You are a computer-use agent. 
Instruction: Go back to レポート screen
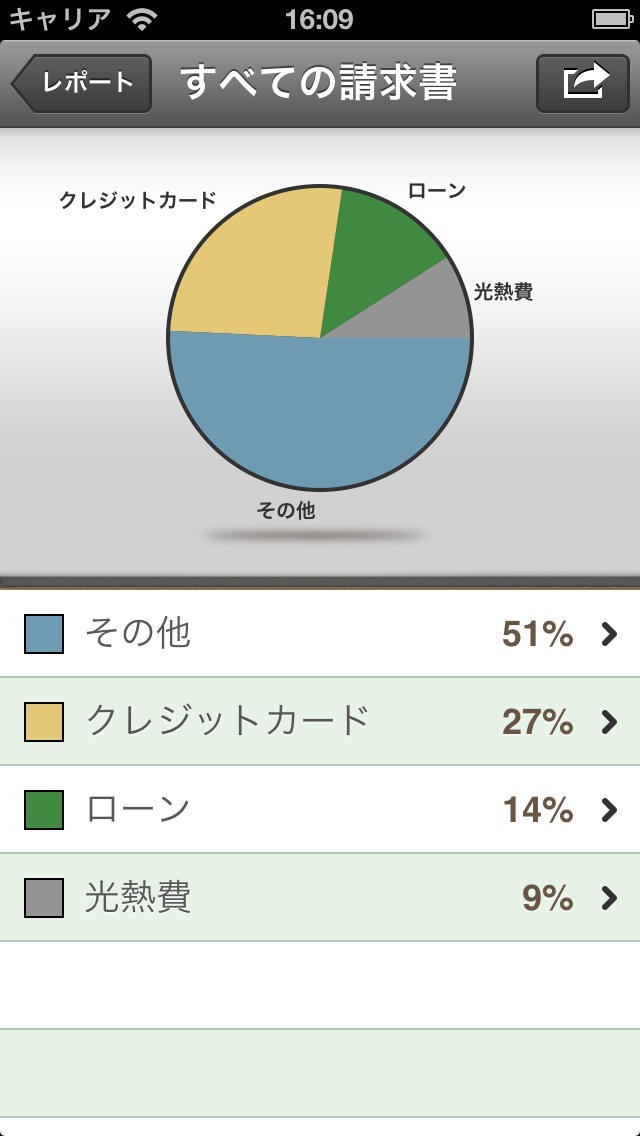tap(84, 83)
